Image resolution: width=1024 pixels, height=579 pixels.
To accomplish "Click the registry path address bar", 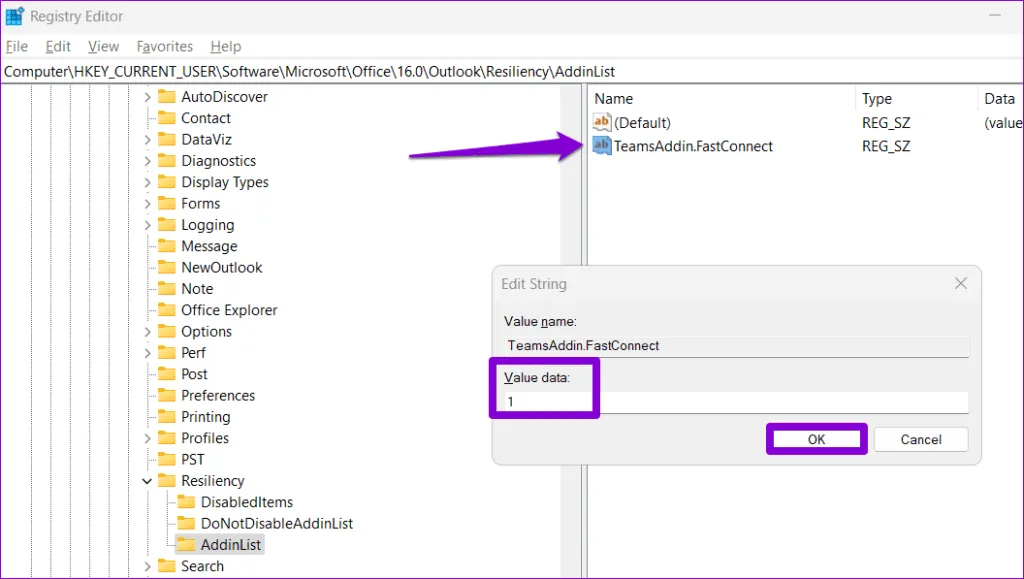I will click(x=500, y=72).
